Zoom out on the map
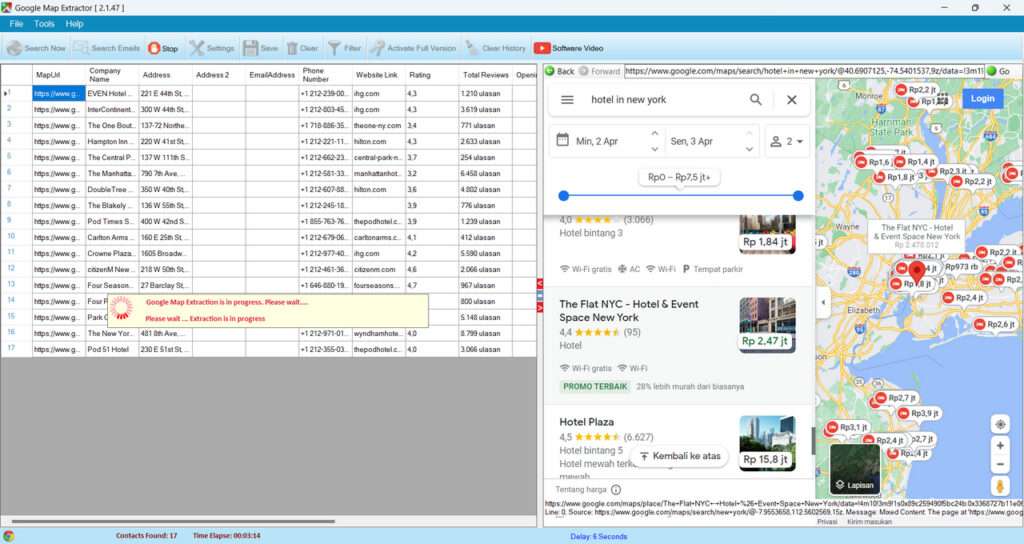This screenshot has width=1024, height=544. coord(1000,465)
